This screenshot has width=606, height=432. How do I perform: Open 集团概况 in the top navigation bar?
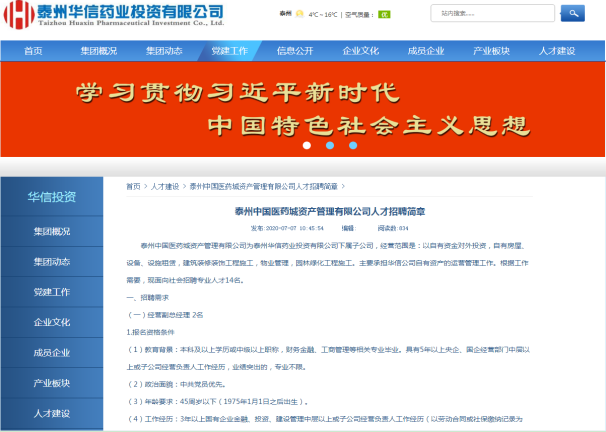pos(100,50)
